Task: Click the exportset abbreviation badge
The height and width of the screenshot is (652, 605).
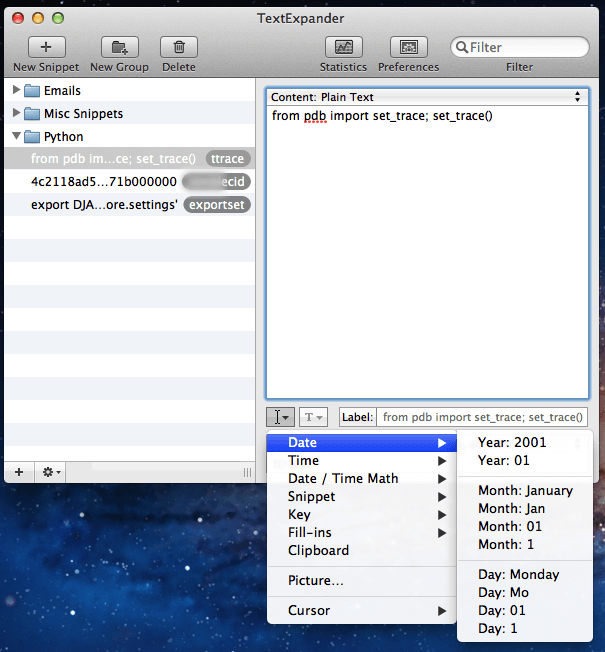Action: tap(217, 205)
